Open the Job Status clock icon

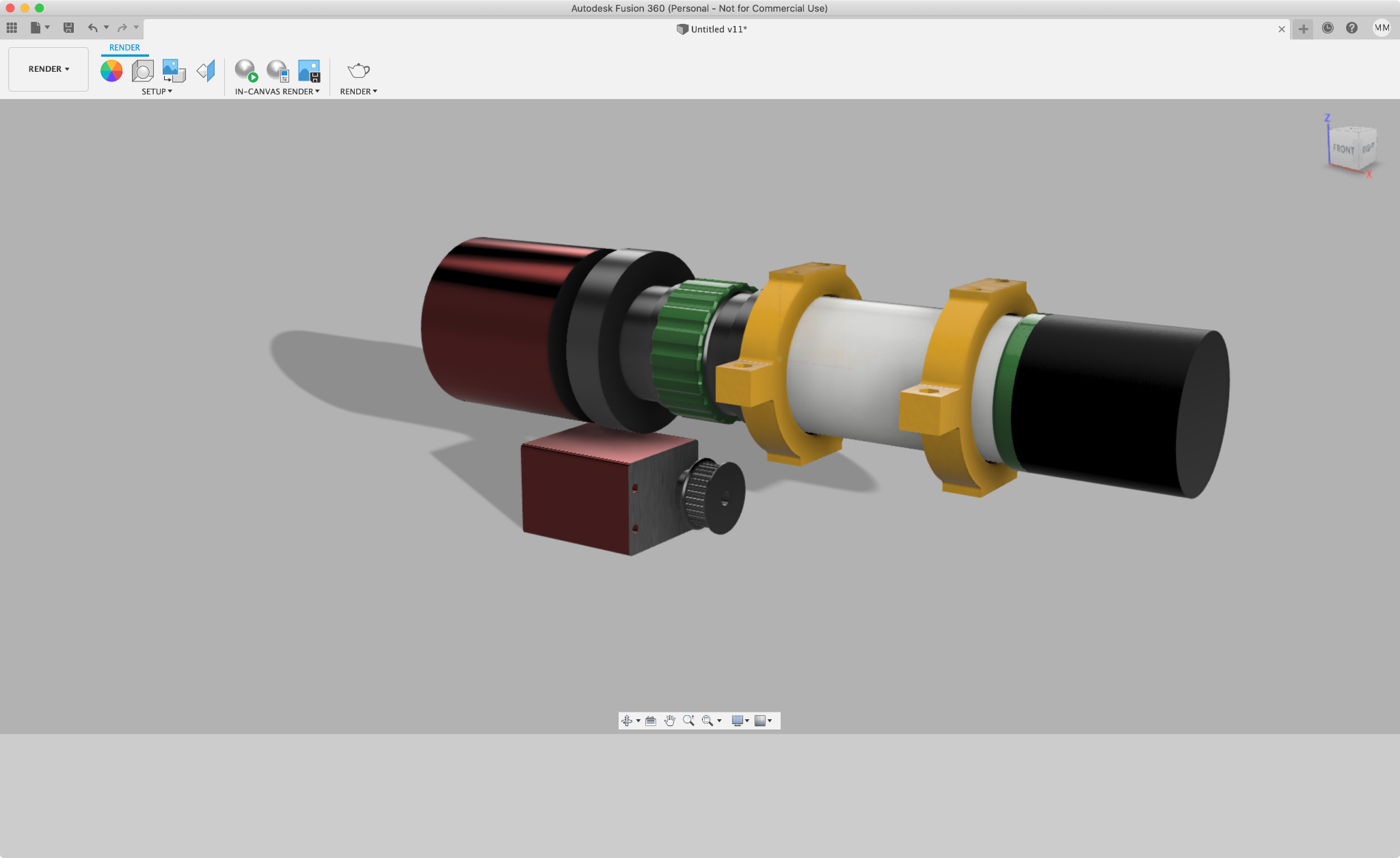pos(1328,28)
